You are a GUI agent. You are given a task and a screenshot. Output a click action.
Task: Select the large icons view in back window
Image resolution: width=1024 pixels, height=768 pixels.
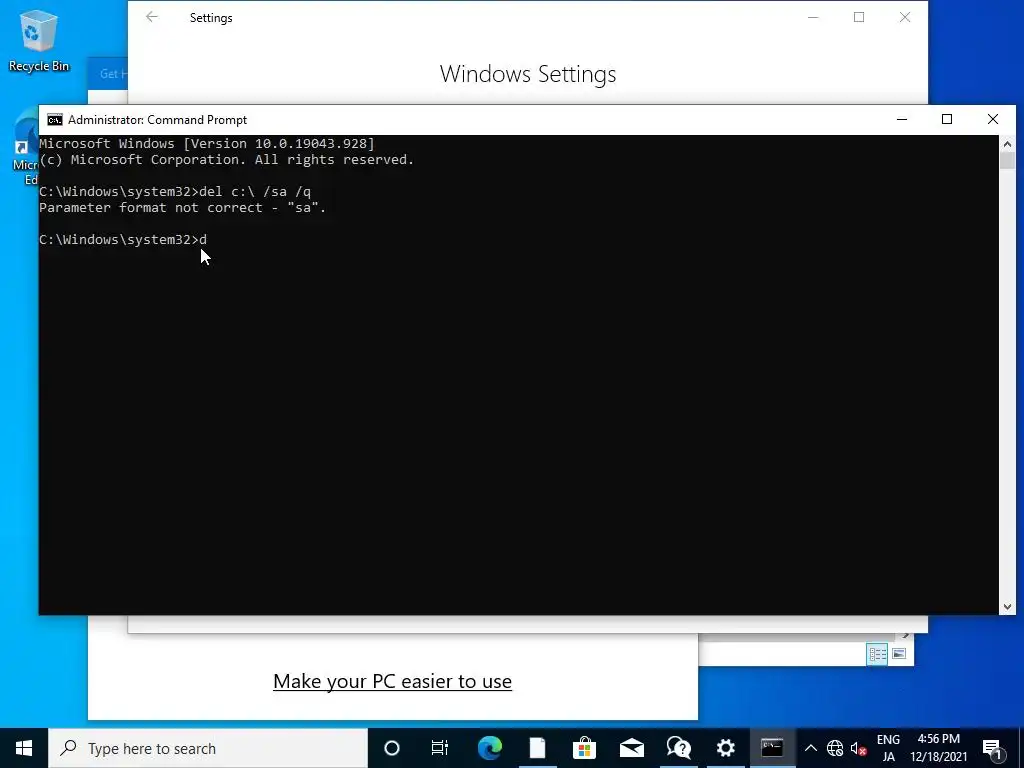pyautogui.click(x=899, y=654)
